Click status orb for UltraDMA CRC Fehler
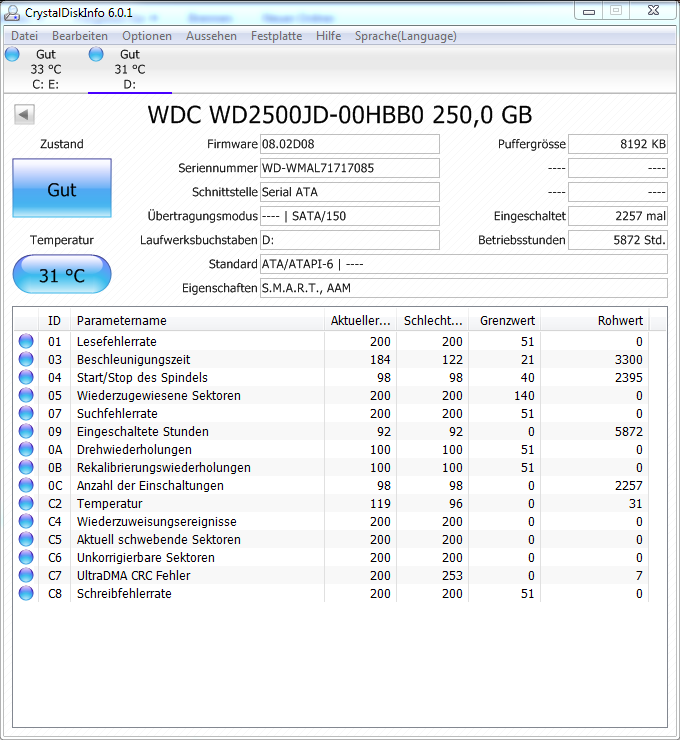 [26, 575]
